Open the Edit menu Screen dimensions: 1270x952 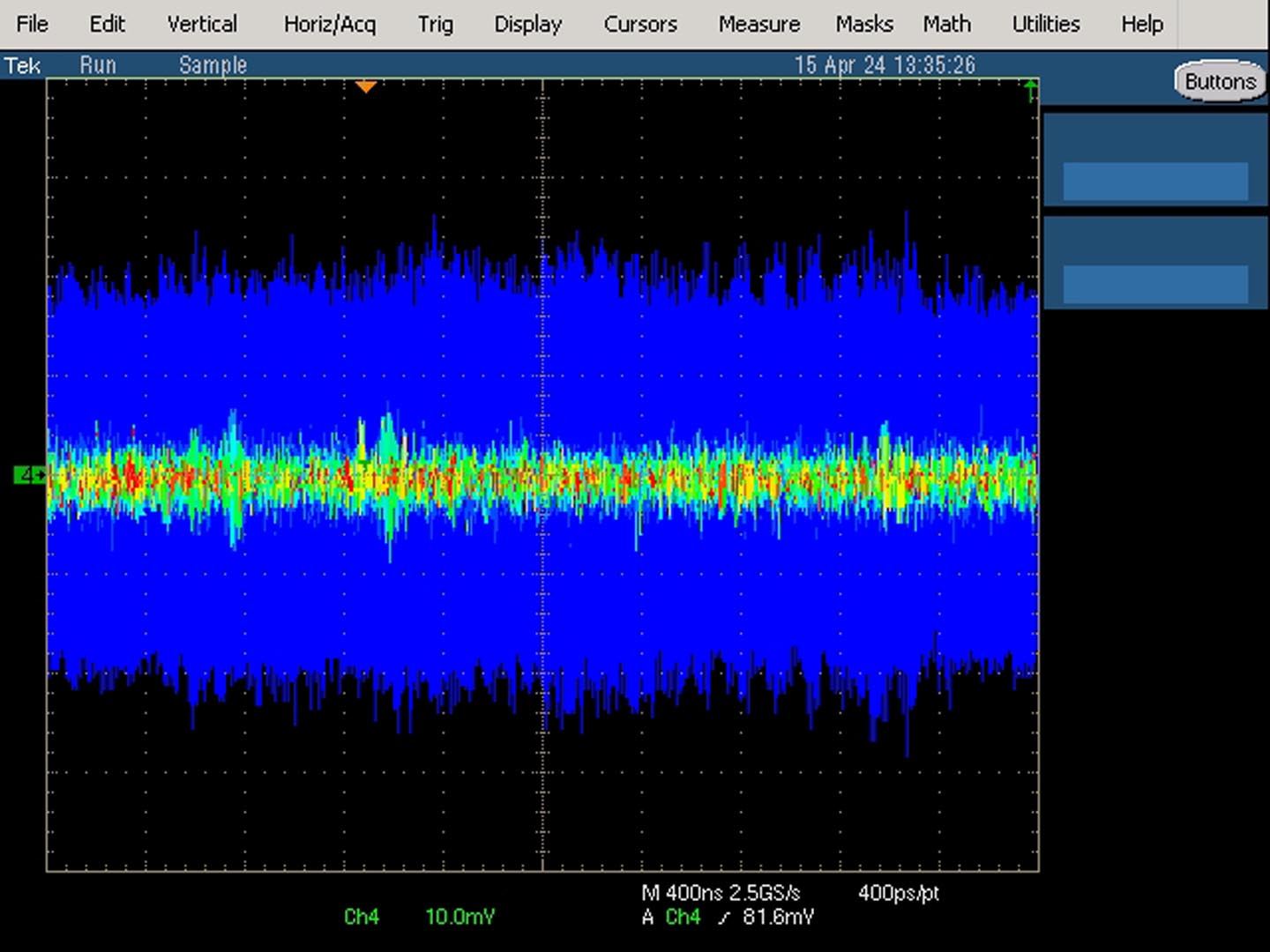point(107,24)
